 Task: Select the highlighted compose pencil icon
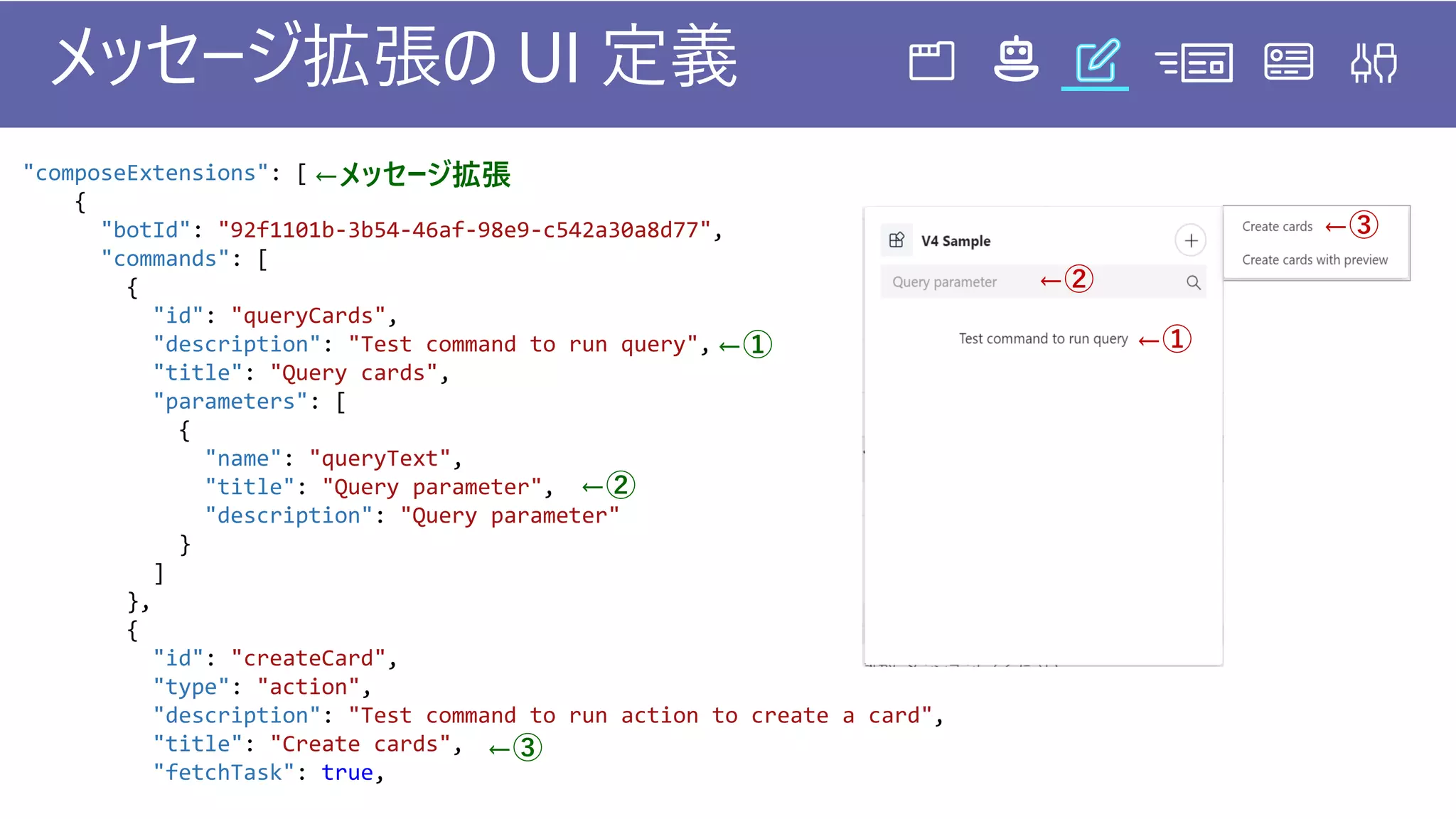[x=1096, y=61]
